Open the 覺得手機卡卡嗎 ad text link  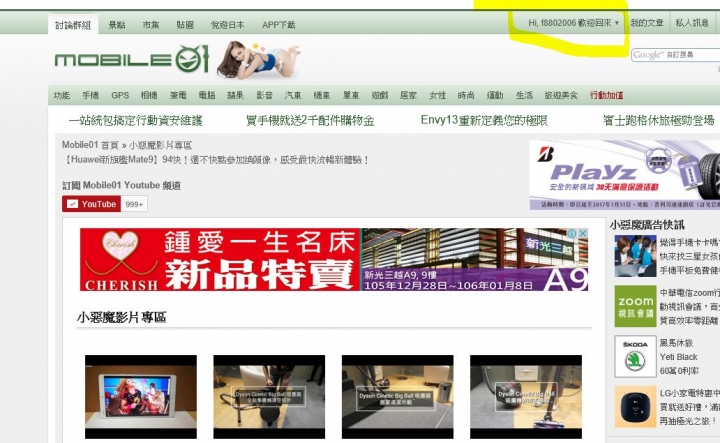690,256
